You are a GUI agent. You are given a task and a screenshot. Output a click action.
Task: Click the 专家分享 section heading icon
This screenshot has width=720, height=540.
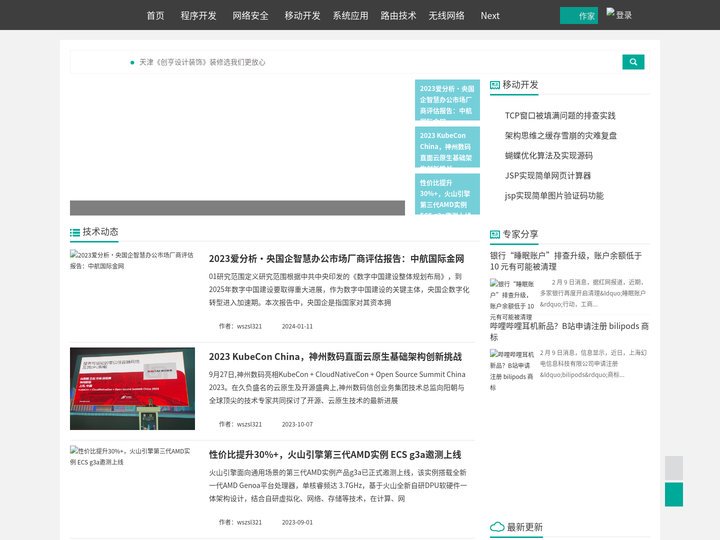coord(495,235)
